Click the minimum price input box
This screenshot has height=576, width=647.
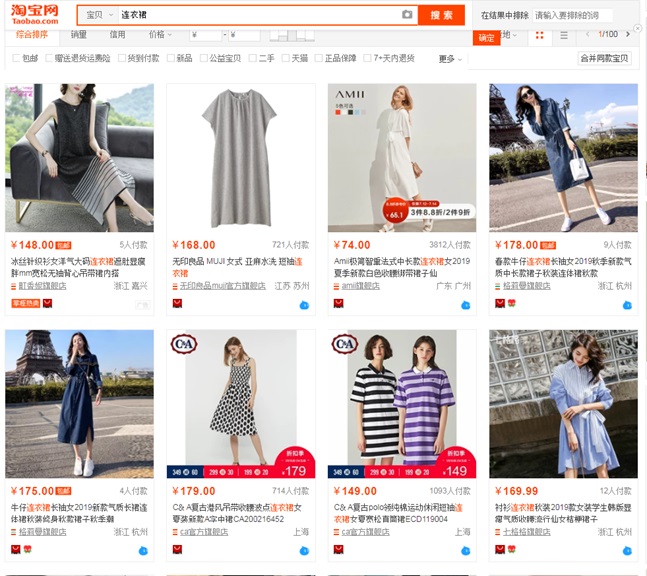tap(205, 35)
